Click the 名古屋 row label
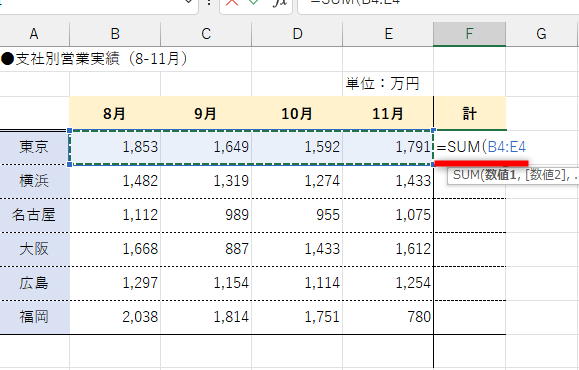Image resolution: width=579 pixels, height=370 pixels. [34, 215]
